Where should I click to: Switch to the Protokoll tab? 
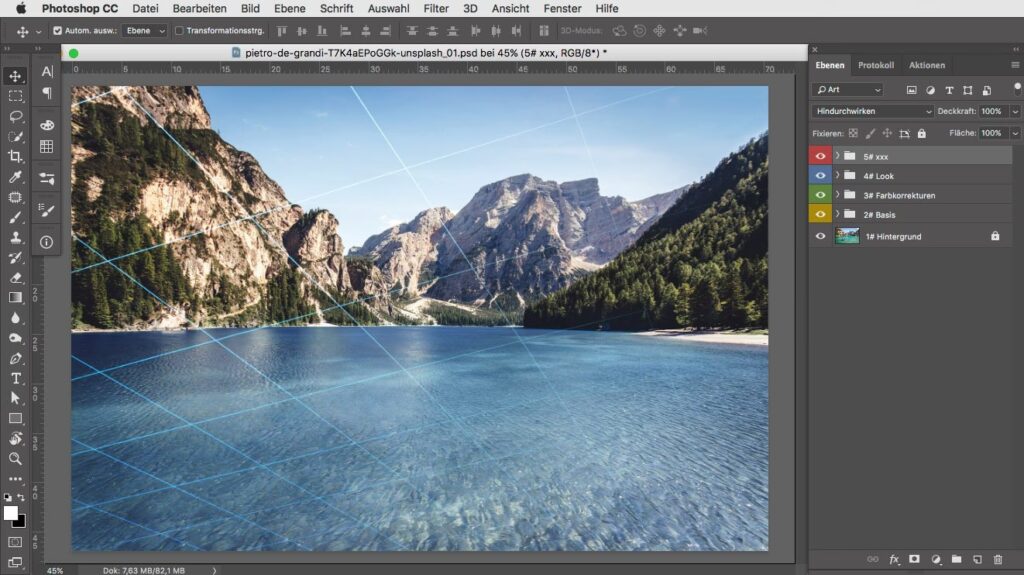[x=876, y=65]
